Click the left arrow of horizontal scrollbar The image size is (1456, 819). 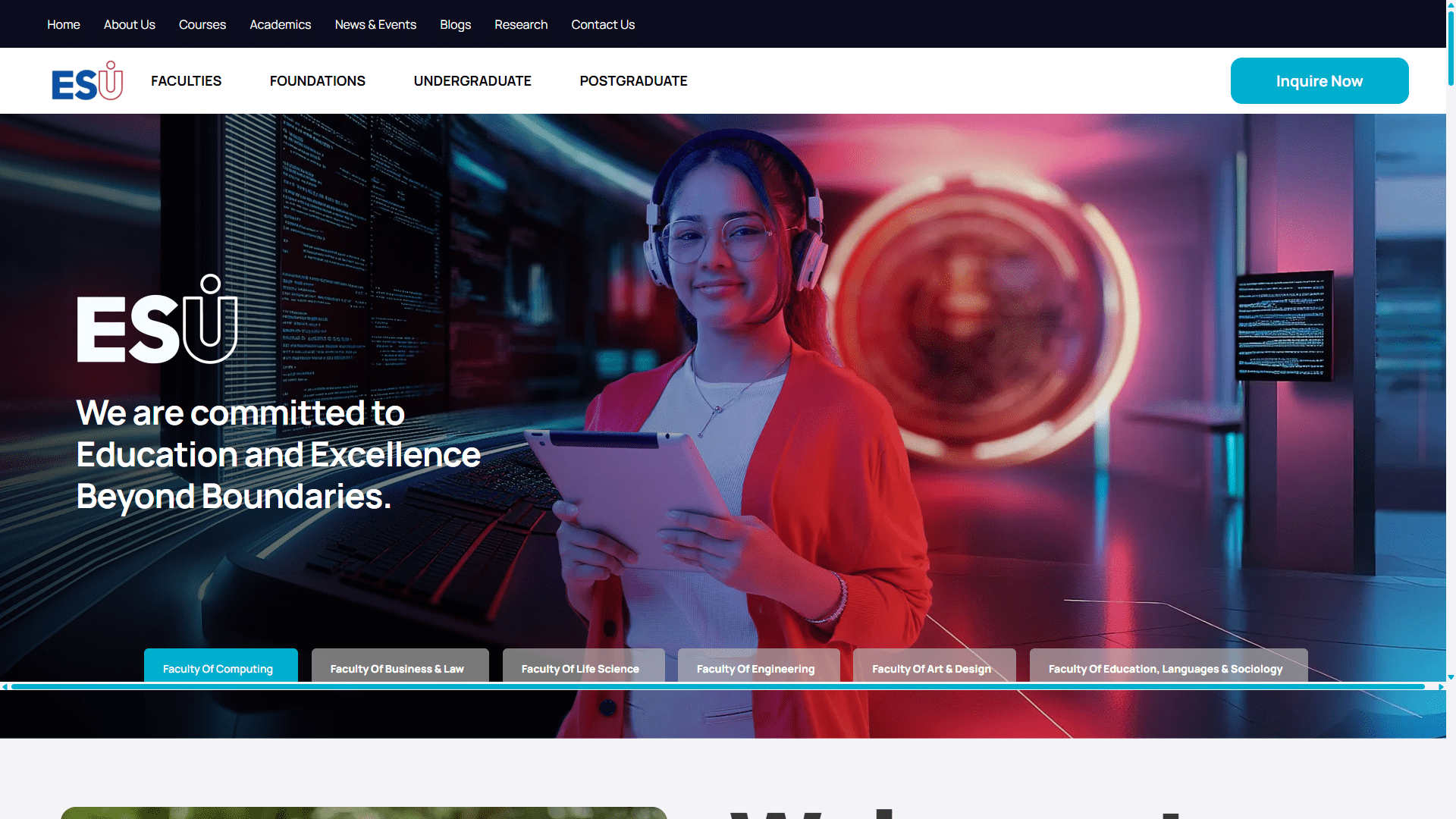[5, 687]
